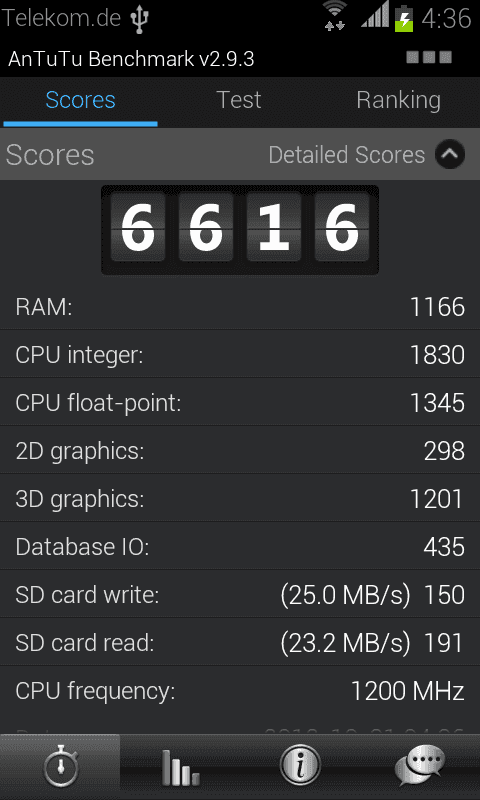Tap the cellular signal strength icon
The height and width of the screenshot is (800, 480).
coord(374,15)
